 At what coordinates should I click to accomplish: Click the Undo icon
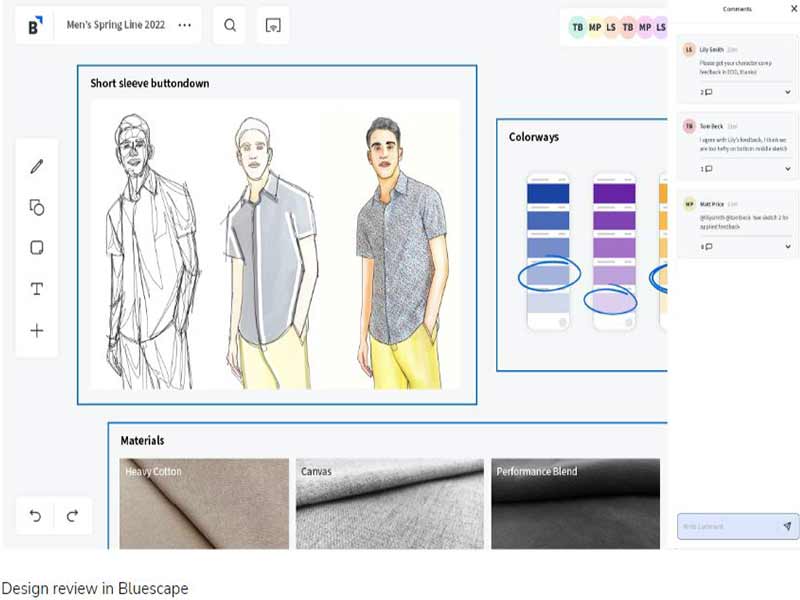point(37,516)
